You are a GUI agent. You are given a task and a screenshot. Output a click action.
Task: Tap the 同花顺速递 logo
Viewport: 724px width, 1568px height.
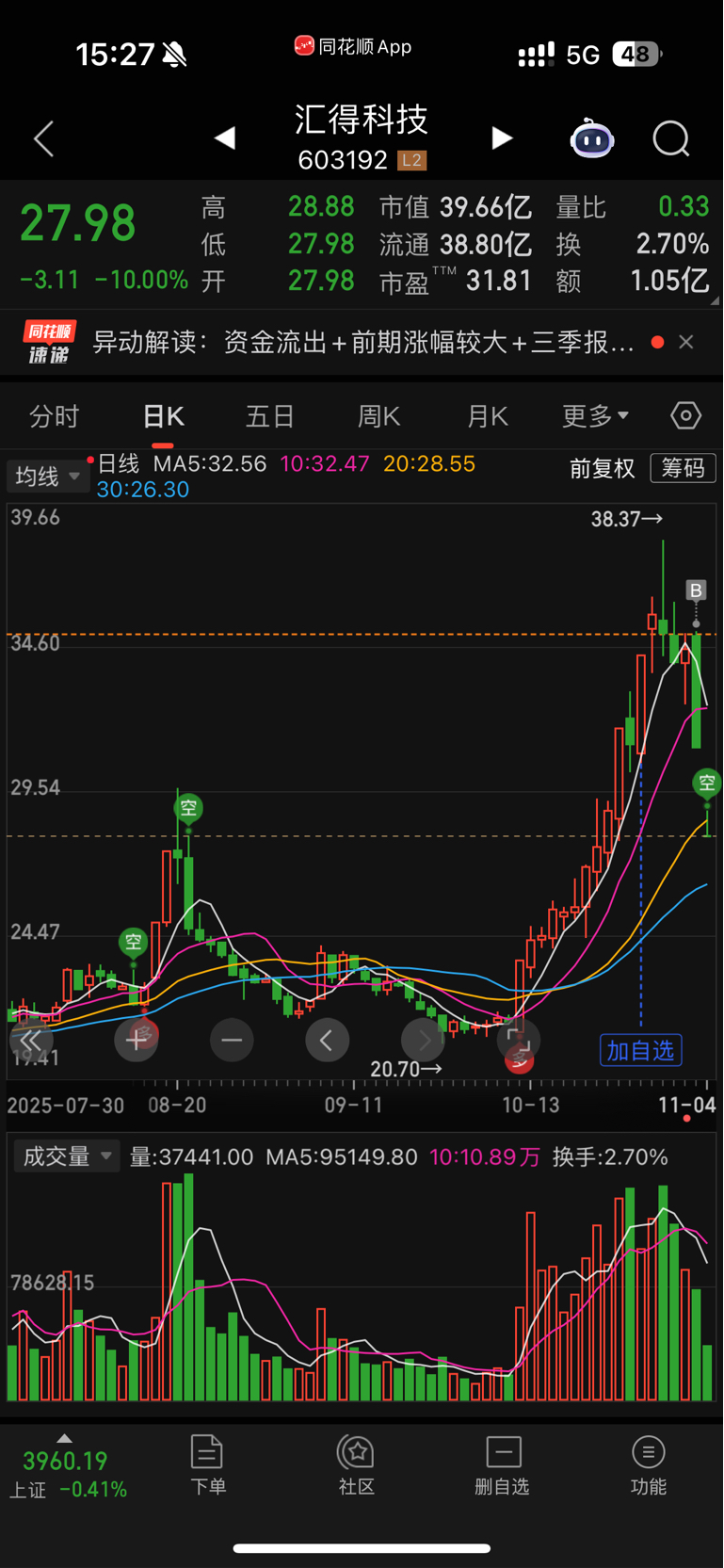(x=49, y=342)
